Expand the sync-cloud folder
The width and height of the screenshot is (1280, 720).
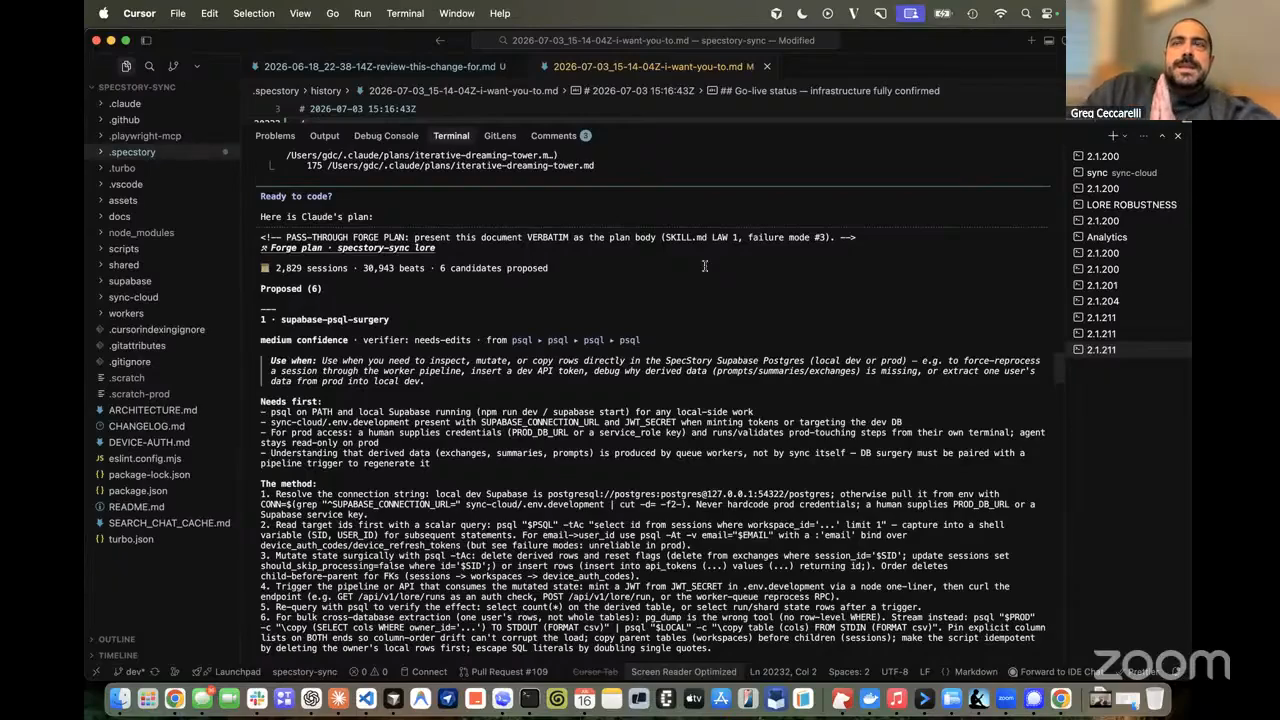[x=160, y=297]
